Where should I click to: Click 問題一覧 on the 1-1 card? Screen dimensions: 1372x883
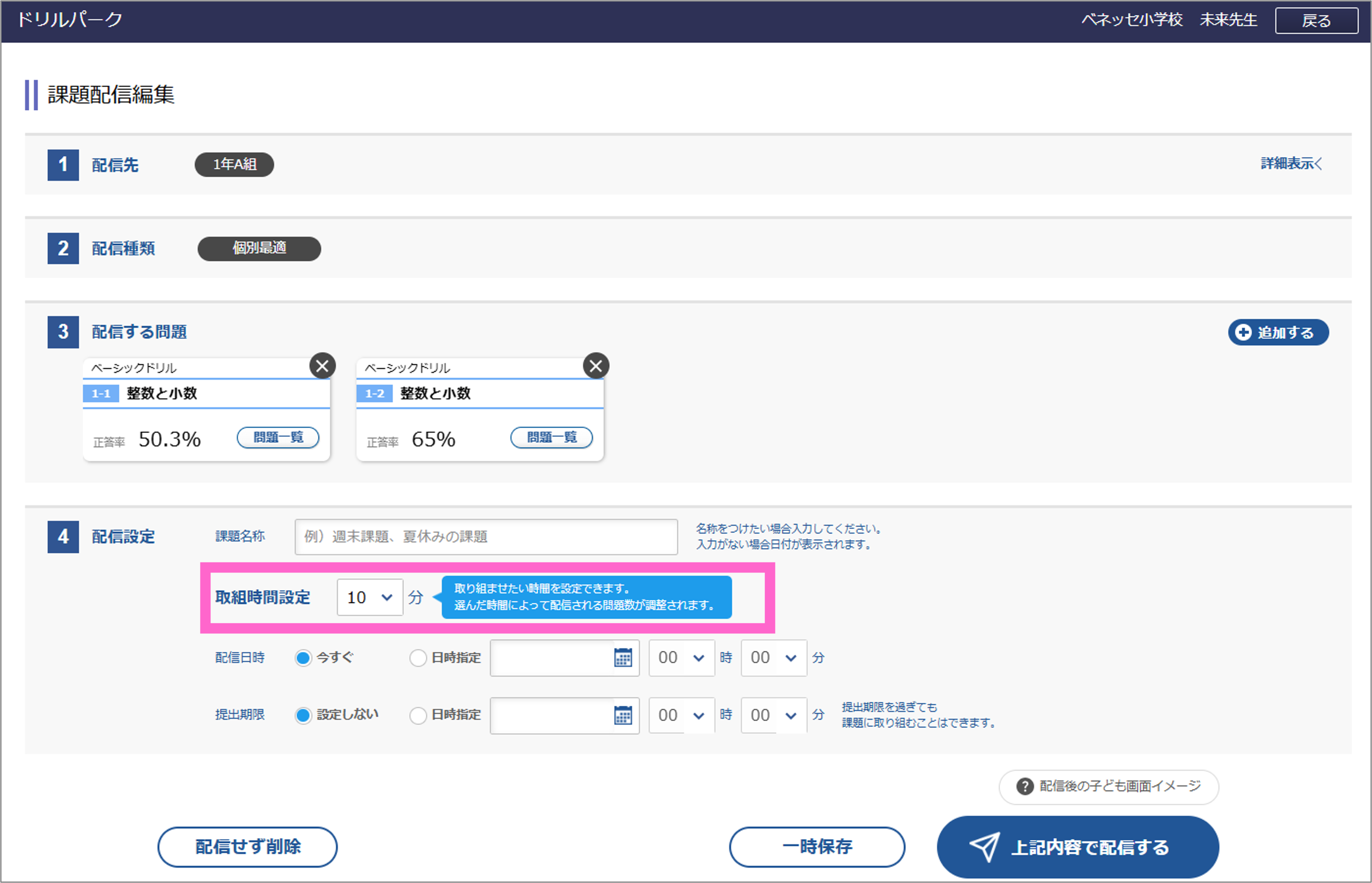click(278, 438)
